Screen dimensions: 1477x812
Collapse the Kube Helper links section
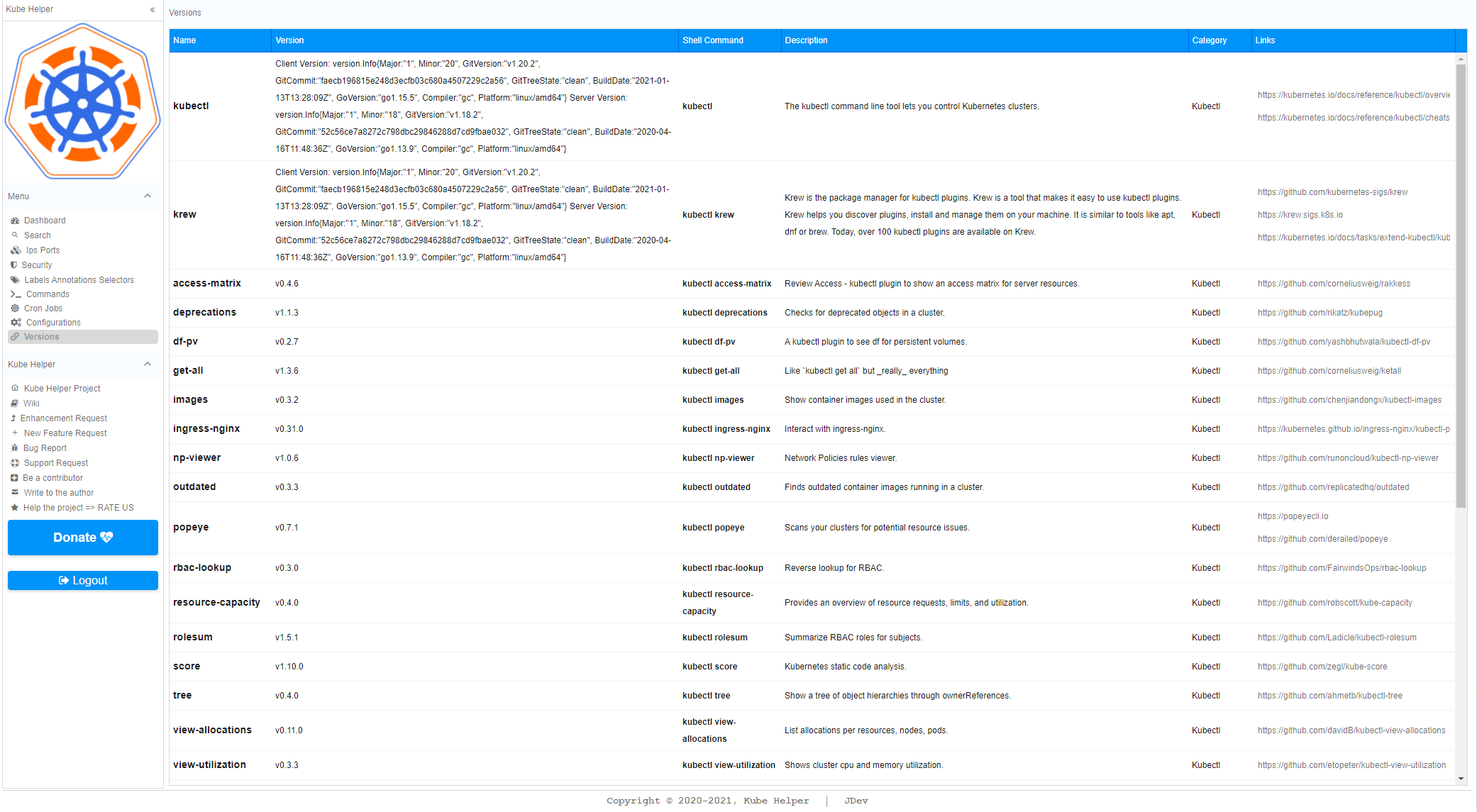coord(148,365)
